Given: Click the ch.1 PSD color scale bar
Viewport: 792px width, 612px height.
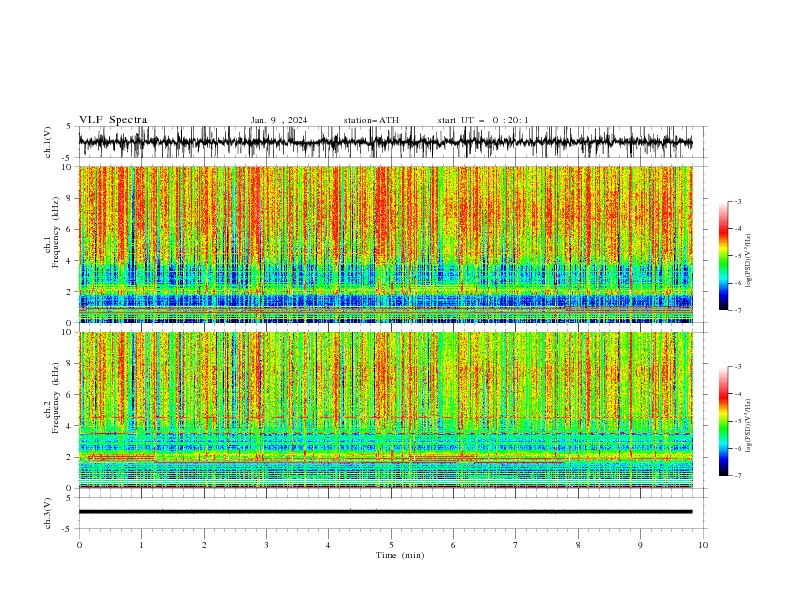Looking at the screenshot, I should pyautogui.click(x=724, y=256).
